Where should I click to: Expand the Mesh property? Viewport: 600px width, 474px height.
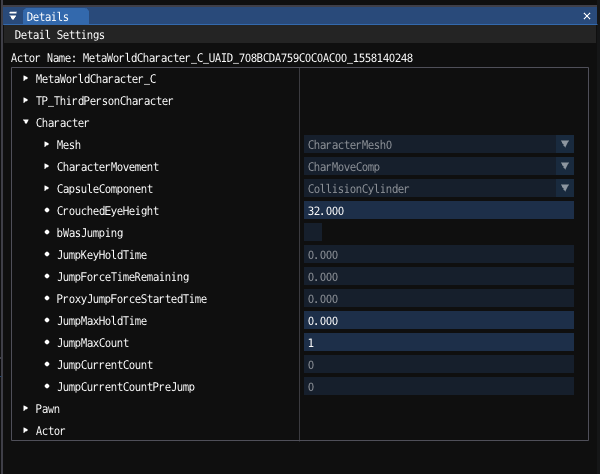[46, 144]
